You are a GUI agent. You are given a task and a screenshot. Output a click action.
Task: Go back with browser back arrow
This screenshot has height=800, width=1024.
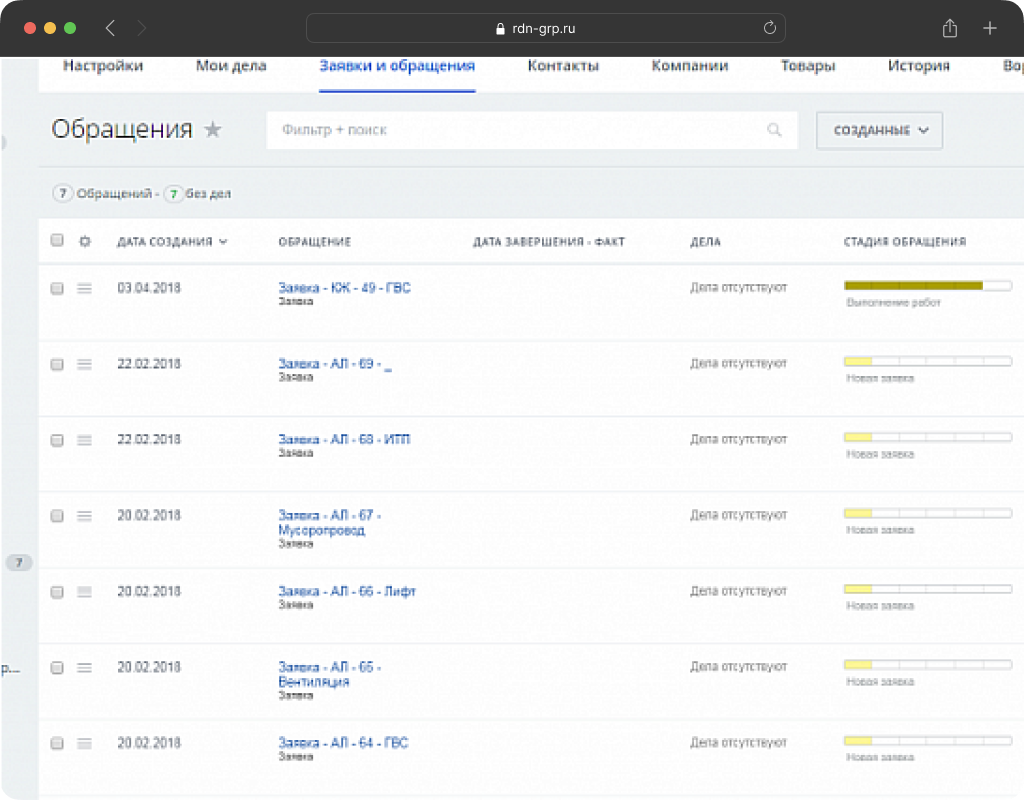pyautogui.click(x=110, y=28)
